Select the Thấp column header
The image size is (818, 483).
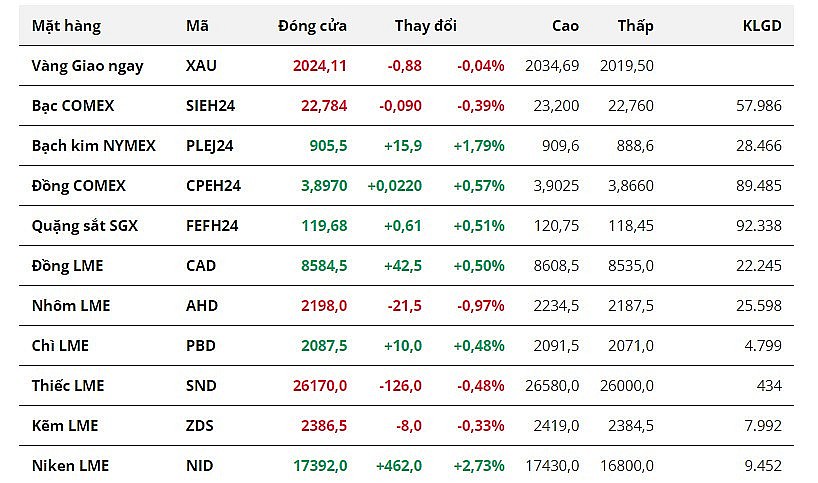coord(635,26)
